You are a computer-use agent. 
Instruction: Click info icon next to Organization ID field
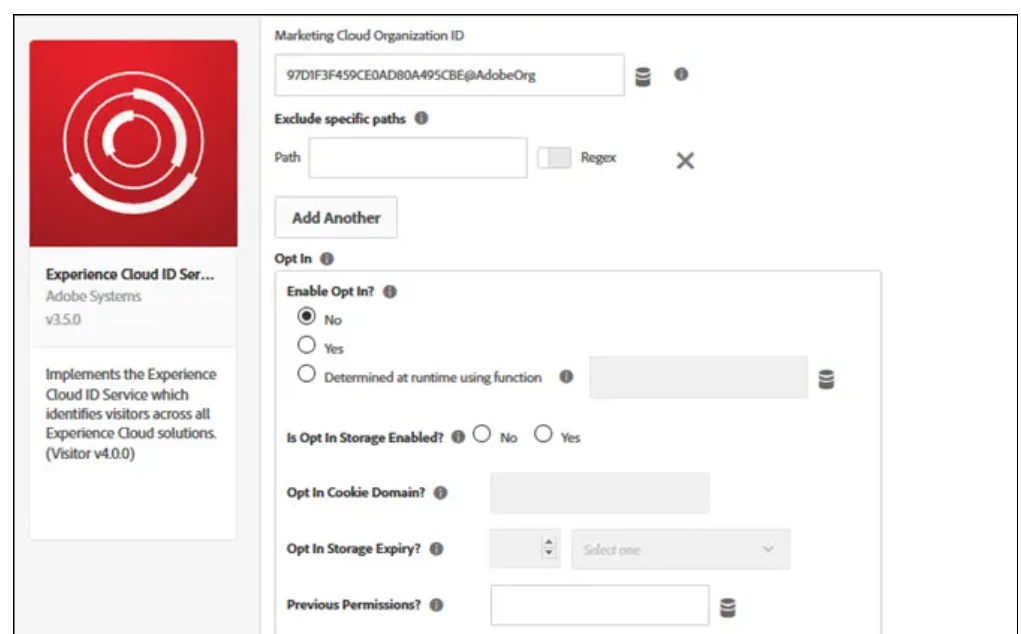tap(681, 74)
